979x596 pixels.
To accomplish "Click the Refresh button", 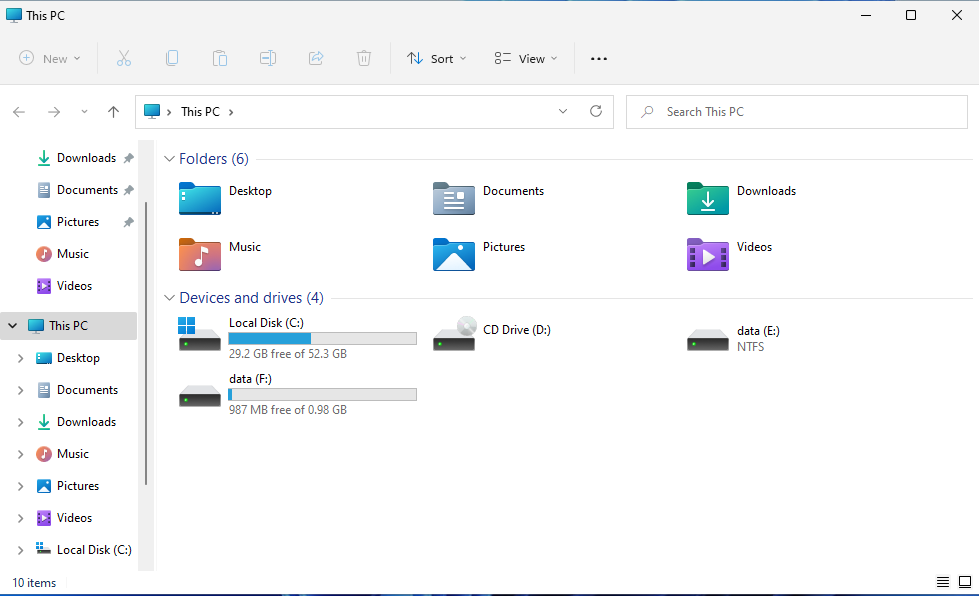I will [595, 111].
